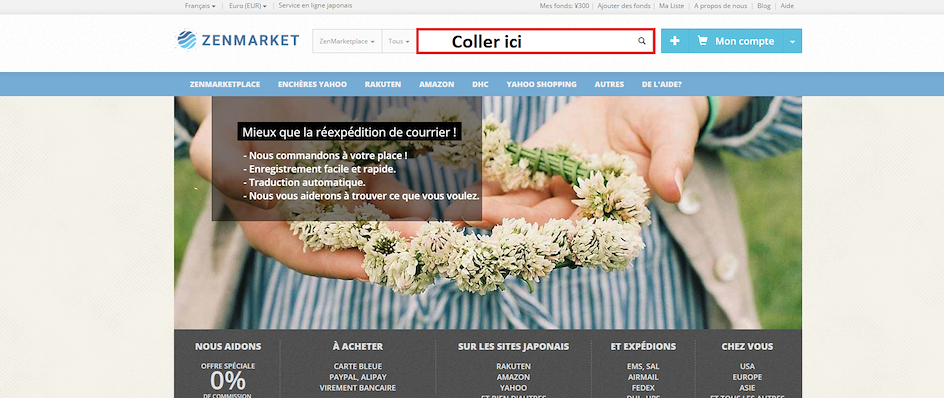
Task: Click the ET EXPÉDIONS heading
Action: point(643,347)
